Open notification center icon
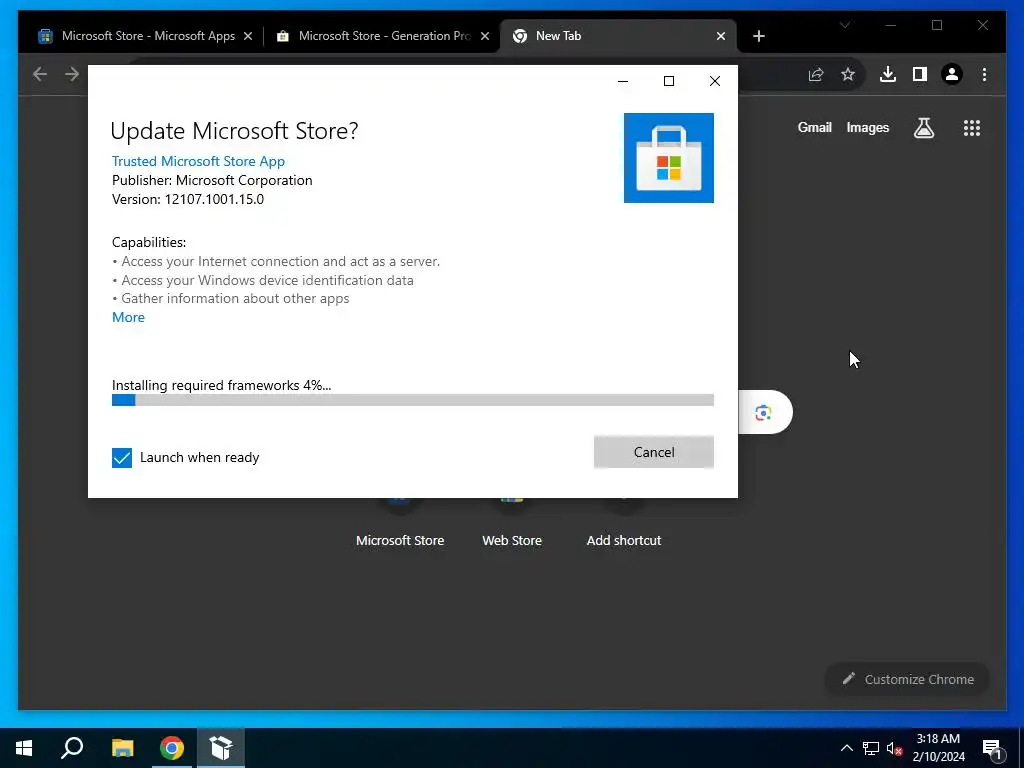Viewport: 1024px width, 768px height. pyautogui.click(x=992, y=748)
